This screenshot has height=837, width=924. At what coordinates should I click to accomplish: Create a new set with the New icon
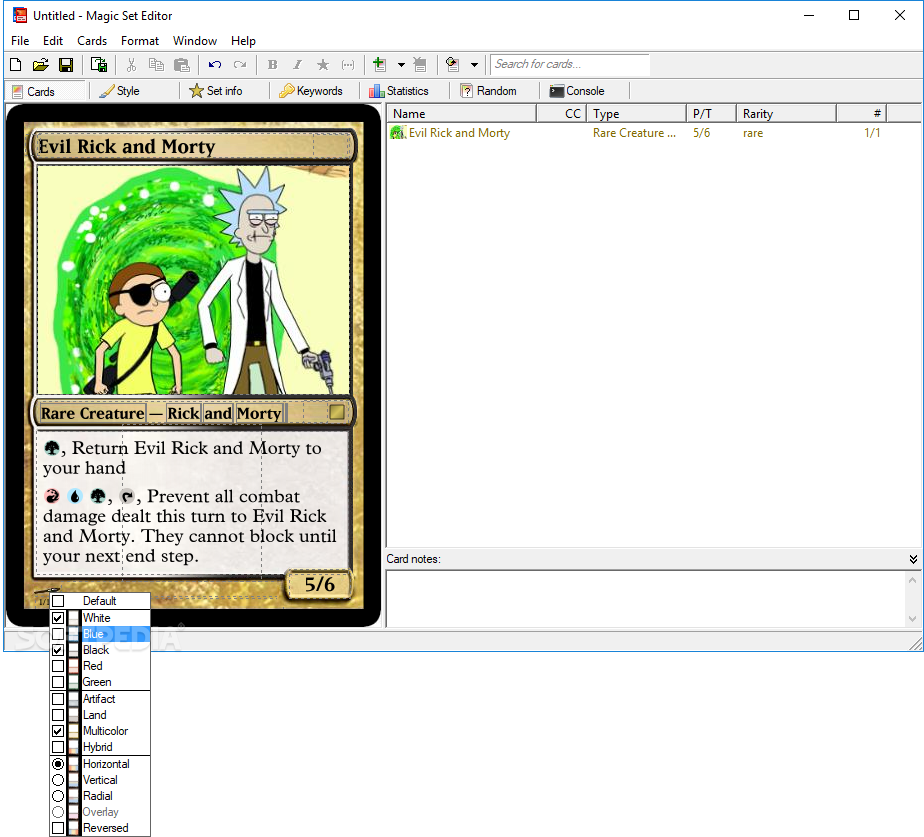click(x=16, y=65)
